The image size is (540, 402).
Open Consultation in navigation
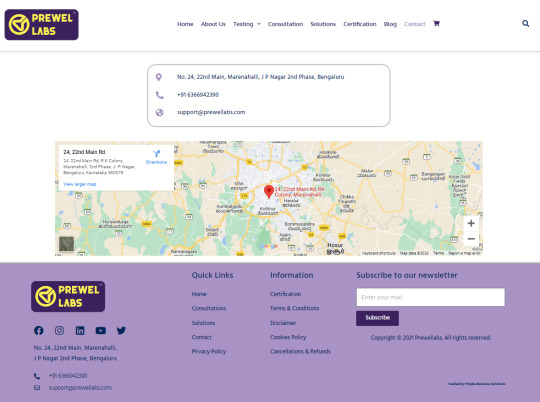tap(285, 24)
